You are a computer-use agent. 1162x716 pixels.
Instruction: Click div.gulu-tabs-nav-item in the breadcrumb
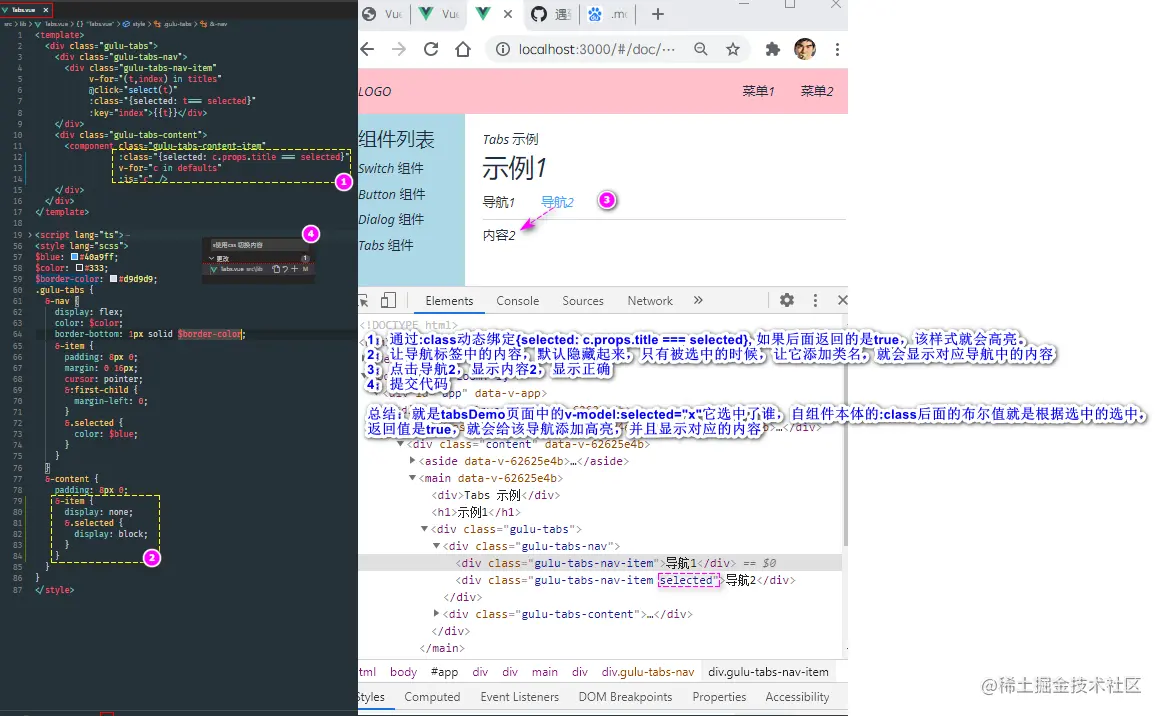pyautogui.click(x=768, y=672)
